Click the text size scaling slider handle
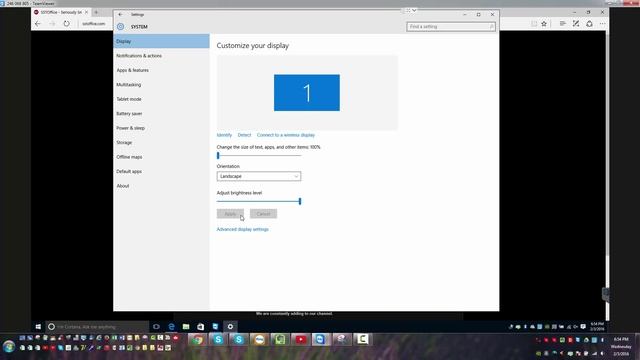 point(218,156)
